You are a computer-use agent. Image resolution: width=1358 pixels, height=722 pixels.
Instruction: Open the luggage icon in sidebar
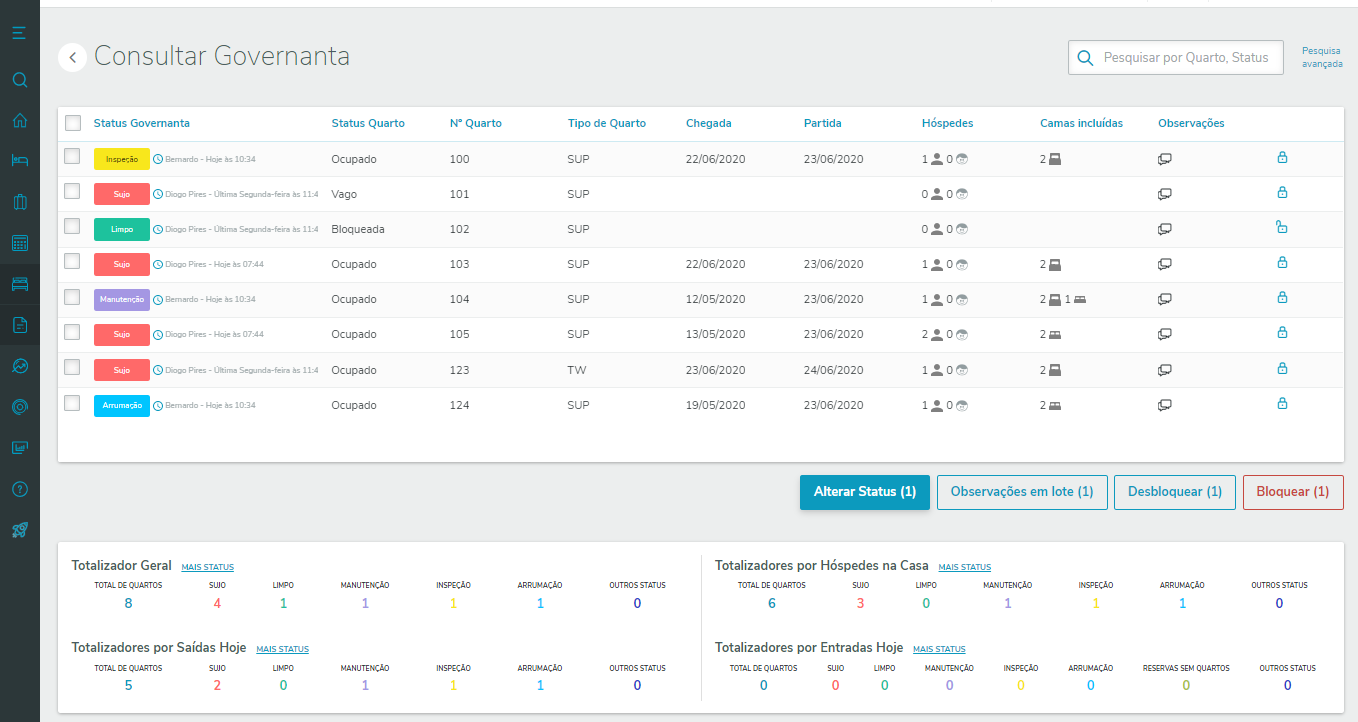(19, 202)
